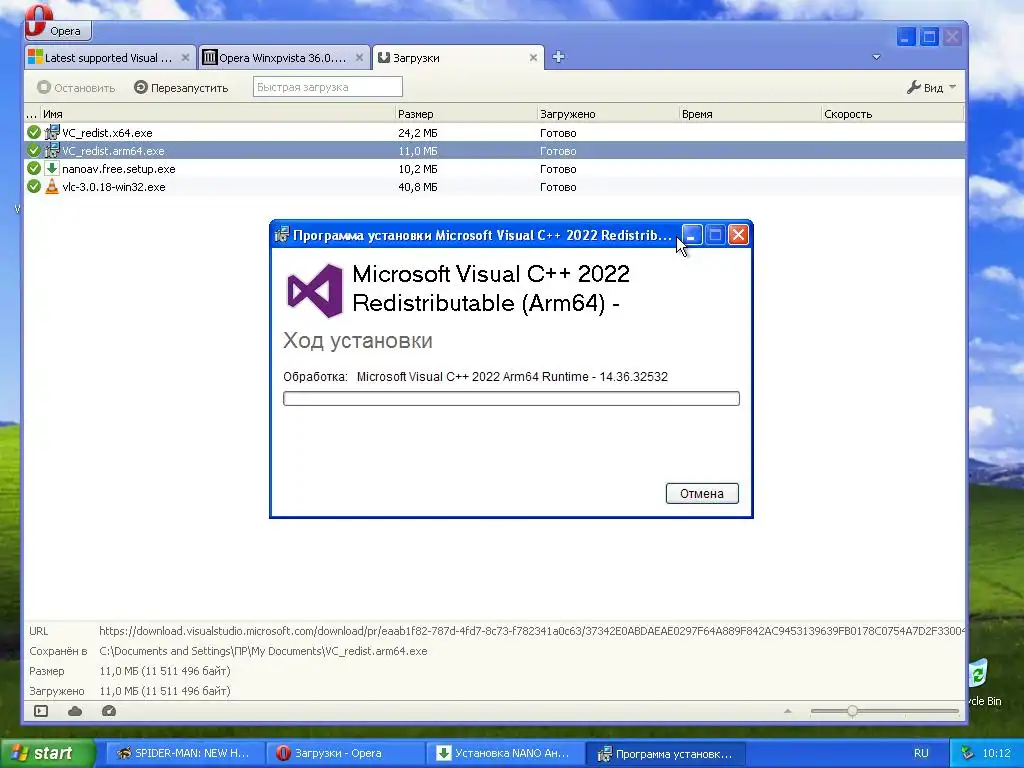Select VC_redist.x64.exe download row
This screenshot has height=768, width=1024.
click(x=494, y=133)
